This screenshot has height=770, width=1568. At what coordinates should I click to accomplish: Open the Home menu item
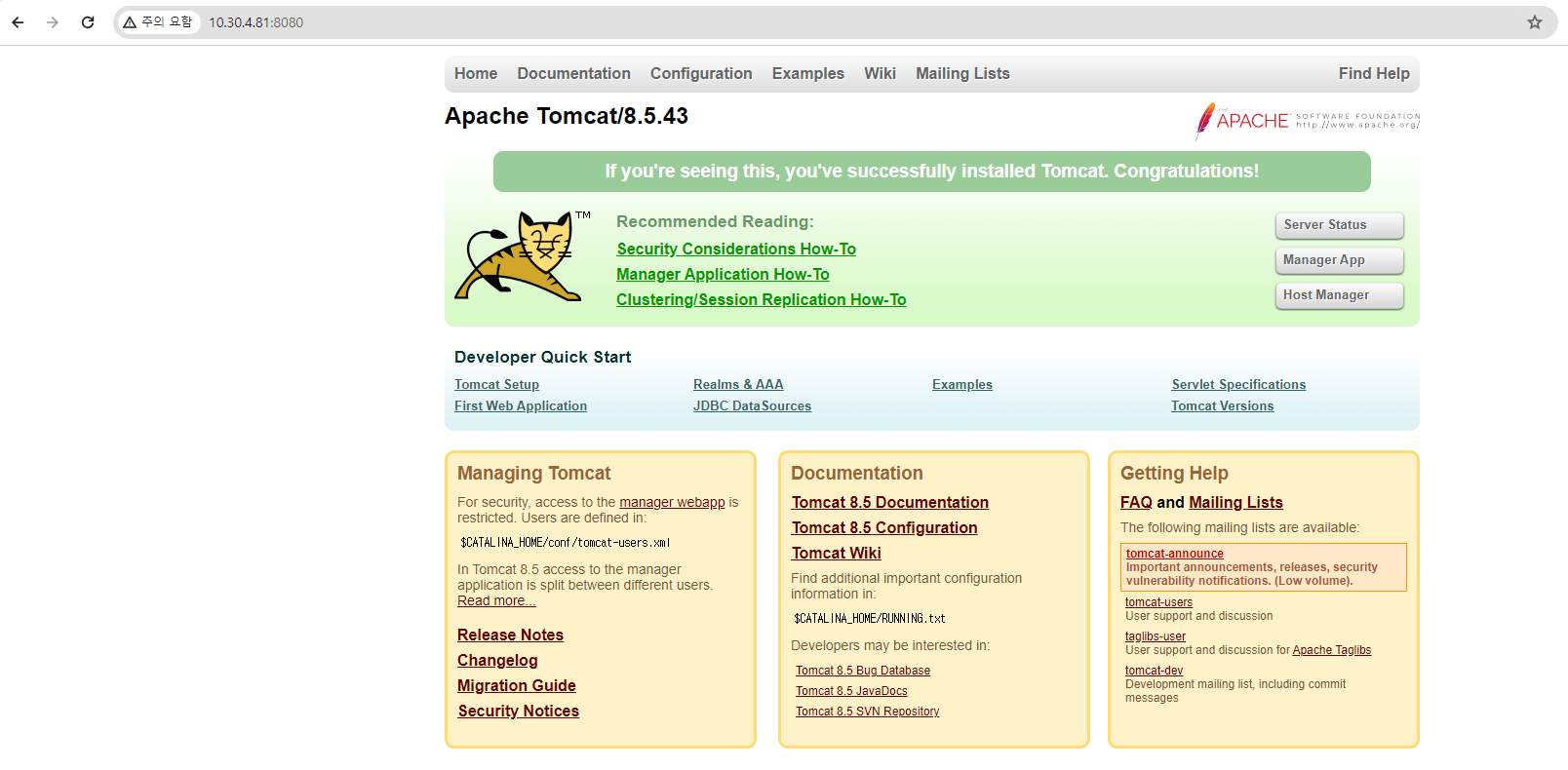point(476,74)
